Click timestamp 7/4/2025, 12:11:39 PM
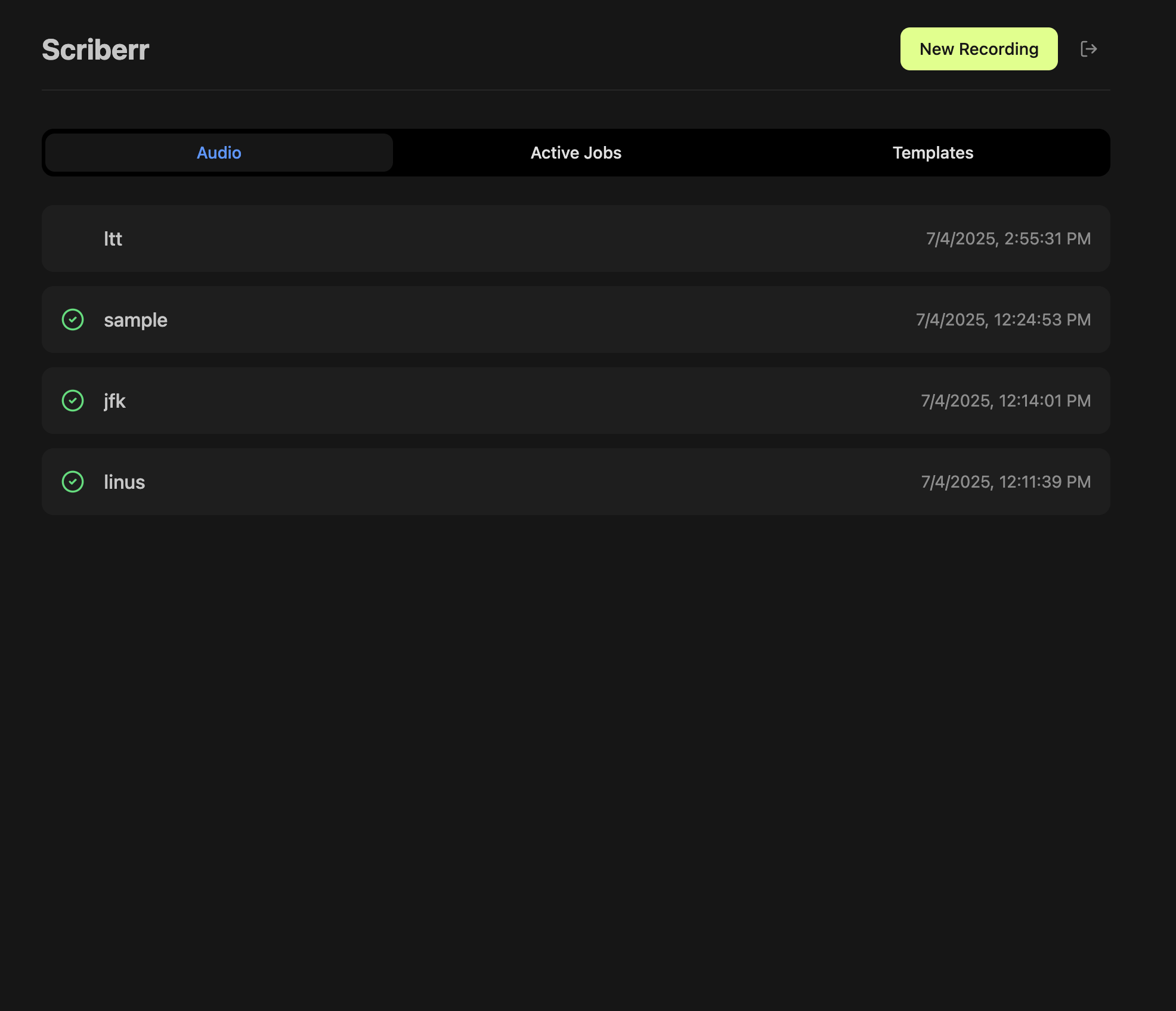Image resolution: width=1176 pixels, height=1011 pixels. [x=1006, y=482]
